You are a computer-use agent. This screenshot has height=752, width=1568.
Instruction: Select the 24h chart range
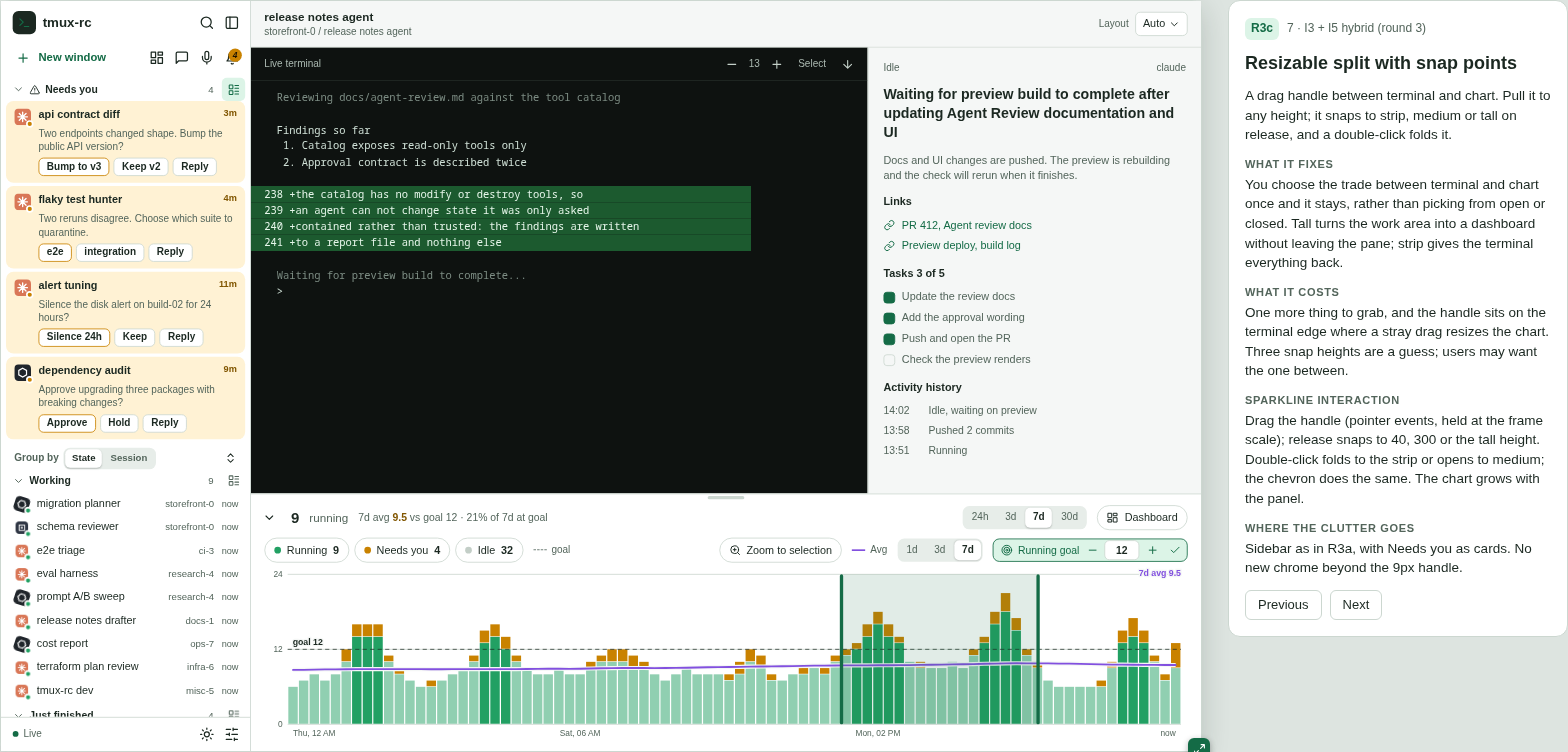[x=980, y=517]
